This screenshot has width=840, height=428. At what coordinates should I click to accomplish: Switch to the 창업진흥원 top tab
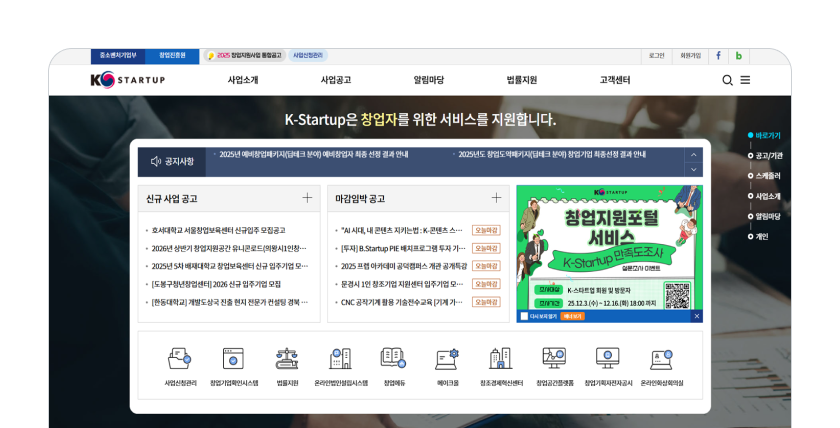(172, 56)
